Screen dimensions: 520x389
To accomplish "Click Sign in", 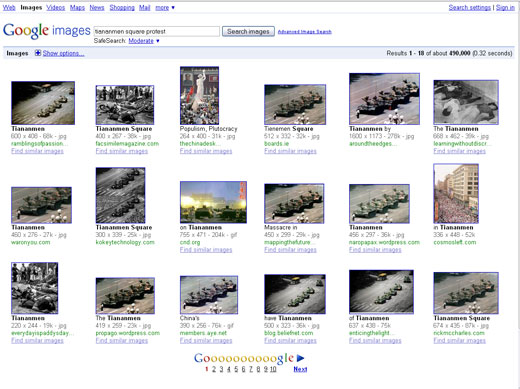I will (505, 7).
